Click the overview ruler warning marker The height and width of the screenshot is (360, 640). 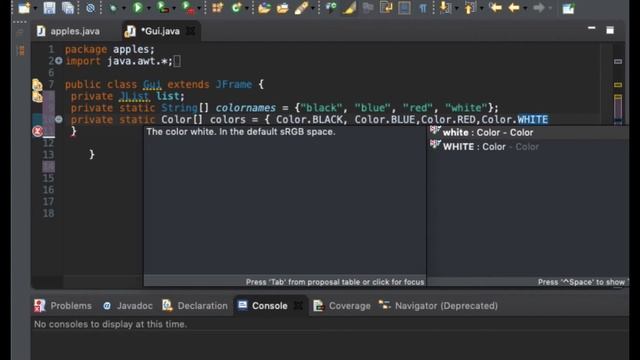pyautogui.click(x=618, y=85)
